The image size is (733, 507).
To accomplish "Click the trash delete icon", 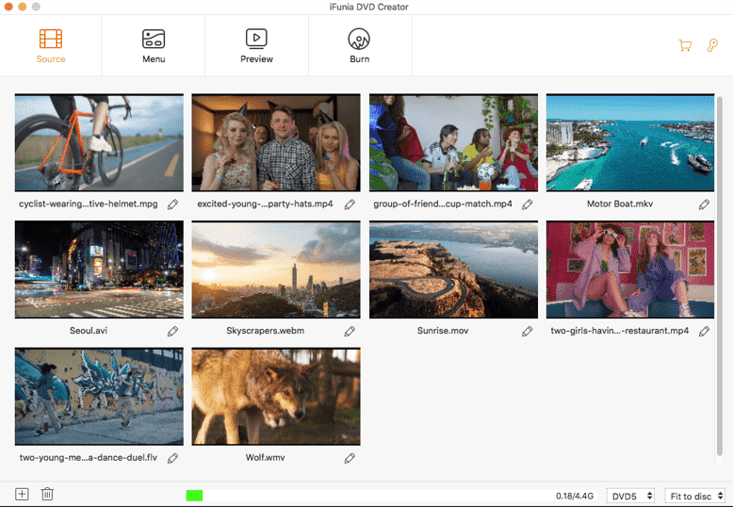I will (x=47, y=494).
